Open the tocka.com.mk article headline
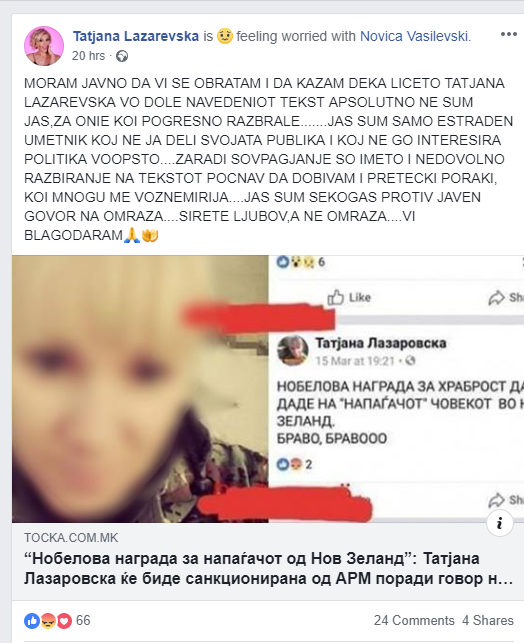 (x=269, y=568)
